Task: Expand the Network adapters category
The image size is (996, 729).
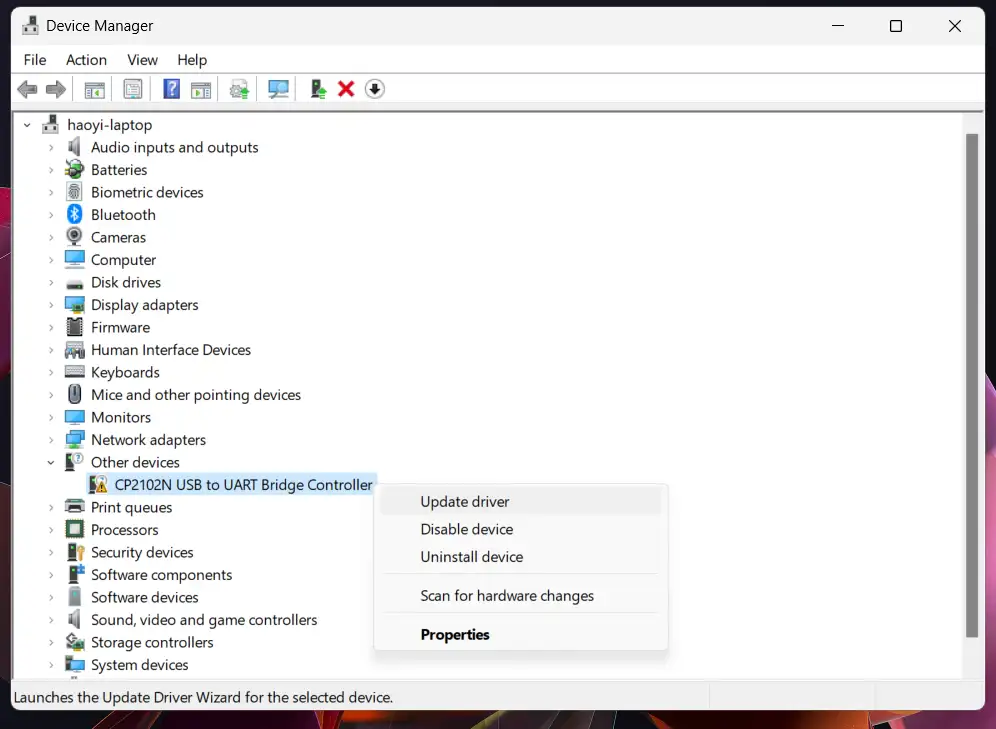Action: pos(50,439)
